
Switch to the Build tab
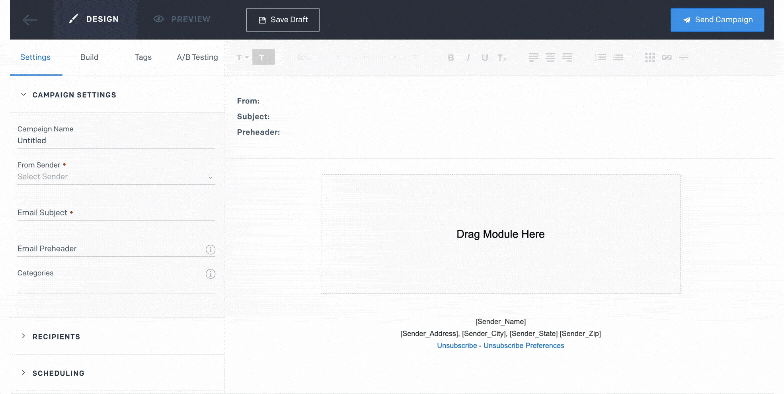90,57
